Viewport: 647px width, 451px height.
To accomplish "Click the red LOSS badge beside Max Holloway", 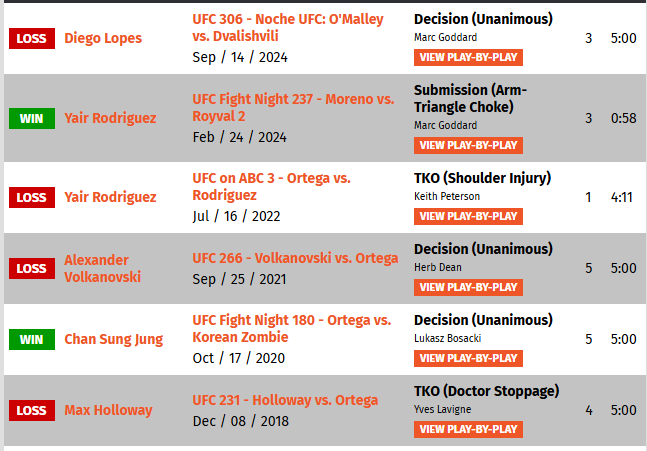I will (x=32, y=410).
